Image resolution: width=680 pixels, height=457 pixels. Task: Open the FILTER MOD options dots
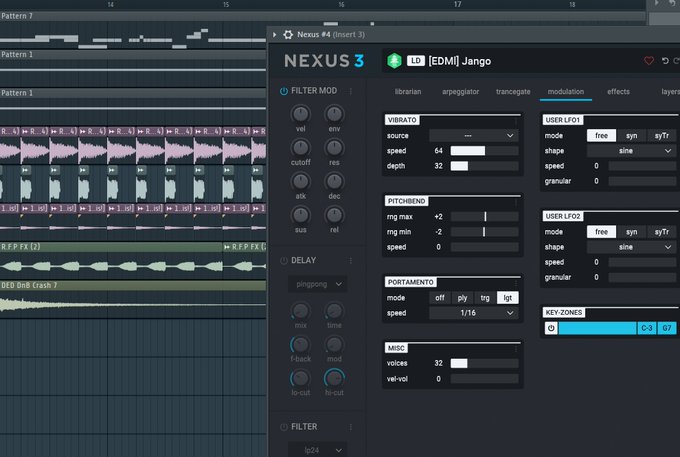(x=350, y=91)
